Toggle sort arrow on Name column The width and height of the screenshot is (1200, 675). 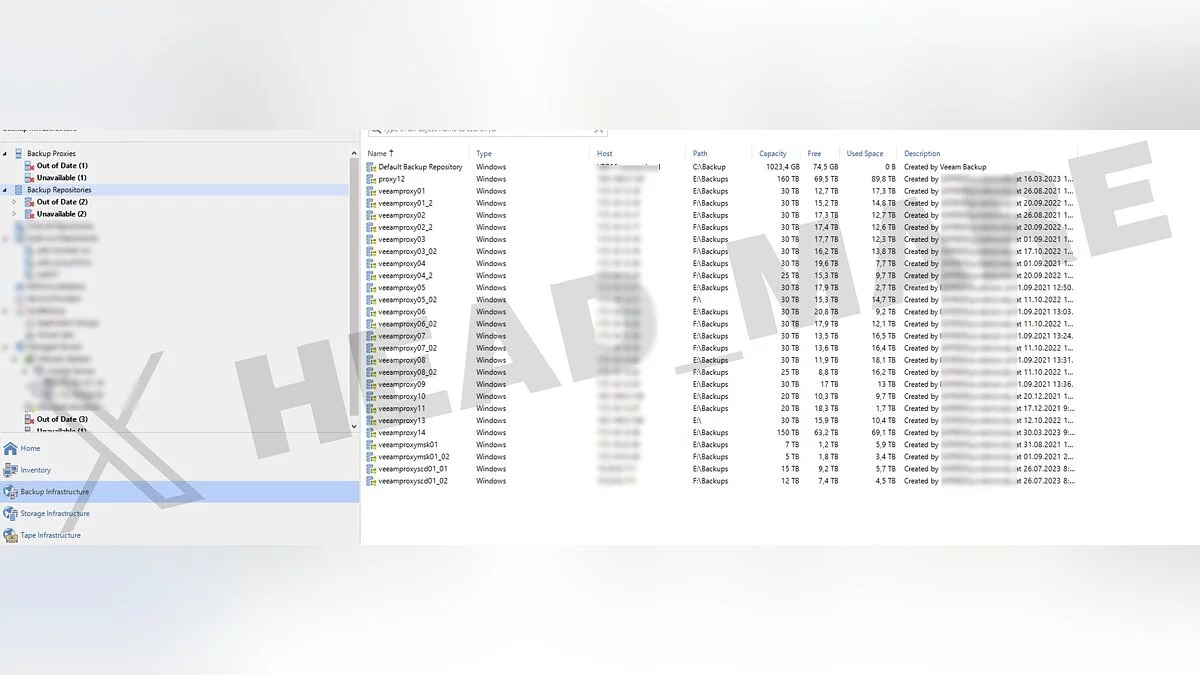click(391, 153)
